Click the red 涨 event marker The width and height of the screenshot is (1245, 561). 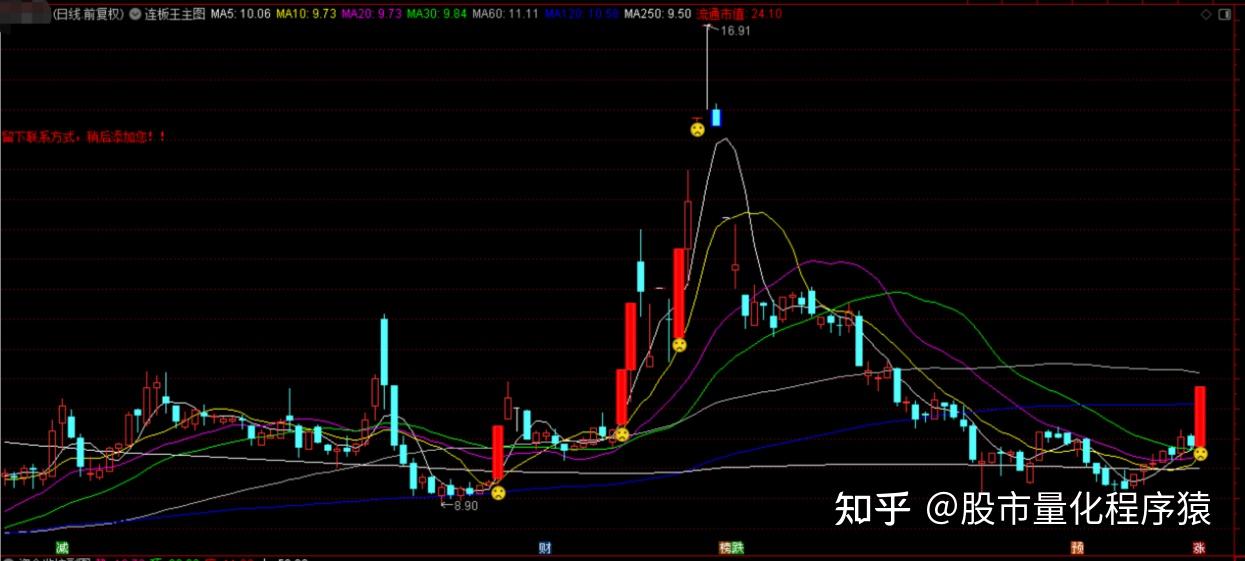(1198, 547)
